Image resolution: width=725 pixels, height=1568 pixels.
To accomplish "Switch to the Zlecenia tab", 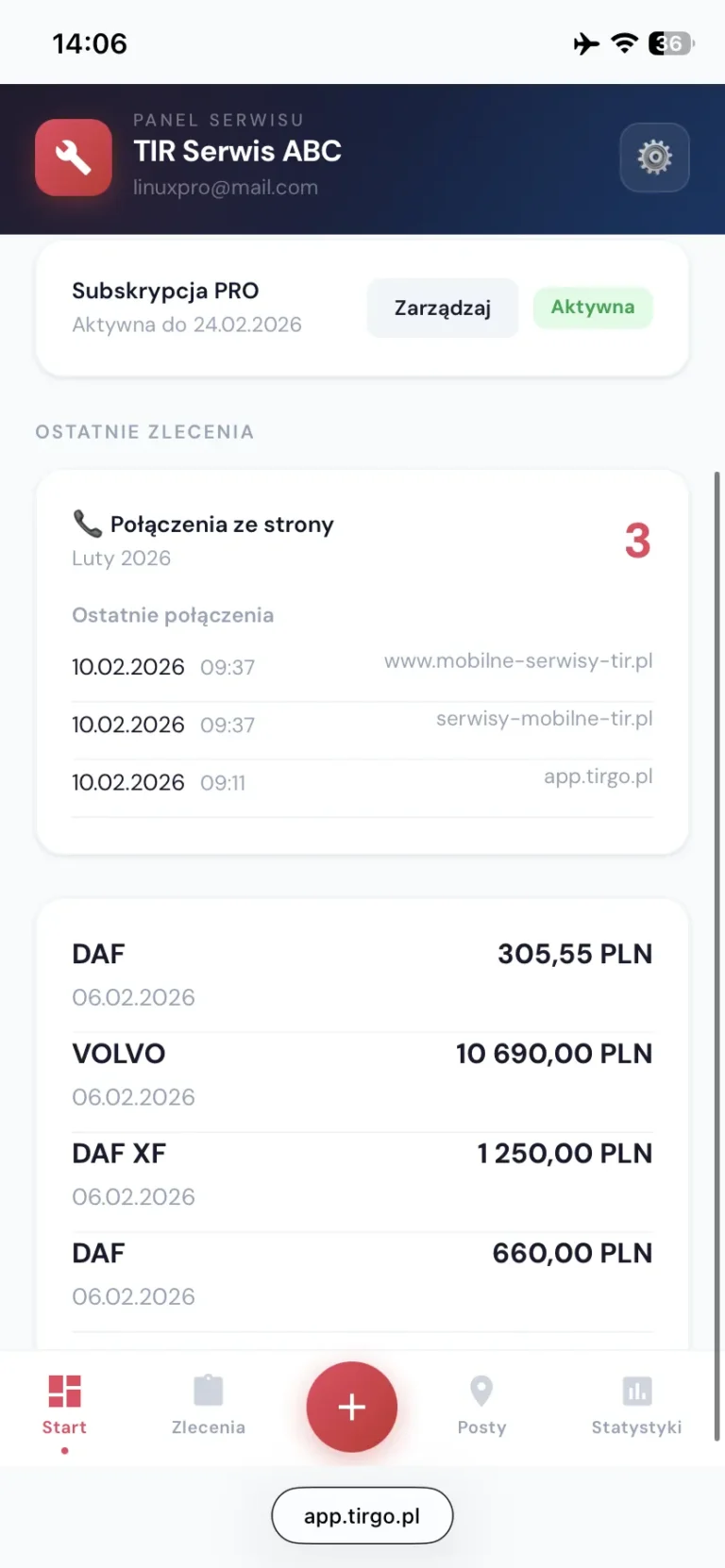I will click(x=208, y=1403).
